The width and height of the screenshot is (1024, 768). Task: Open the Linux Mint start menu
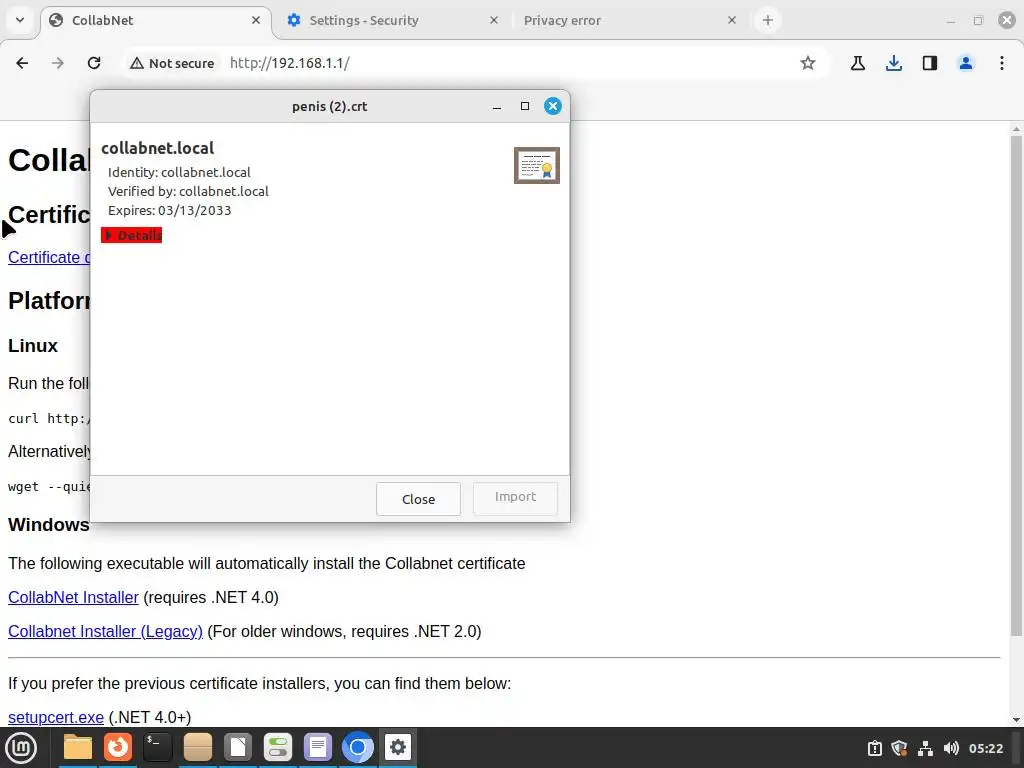pyautogui.click(x=21, y=748)
